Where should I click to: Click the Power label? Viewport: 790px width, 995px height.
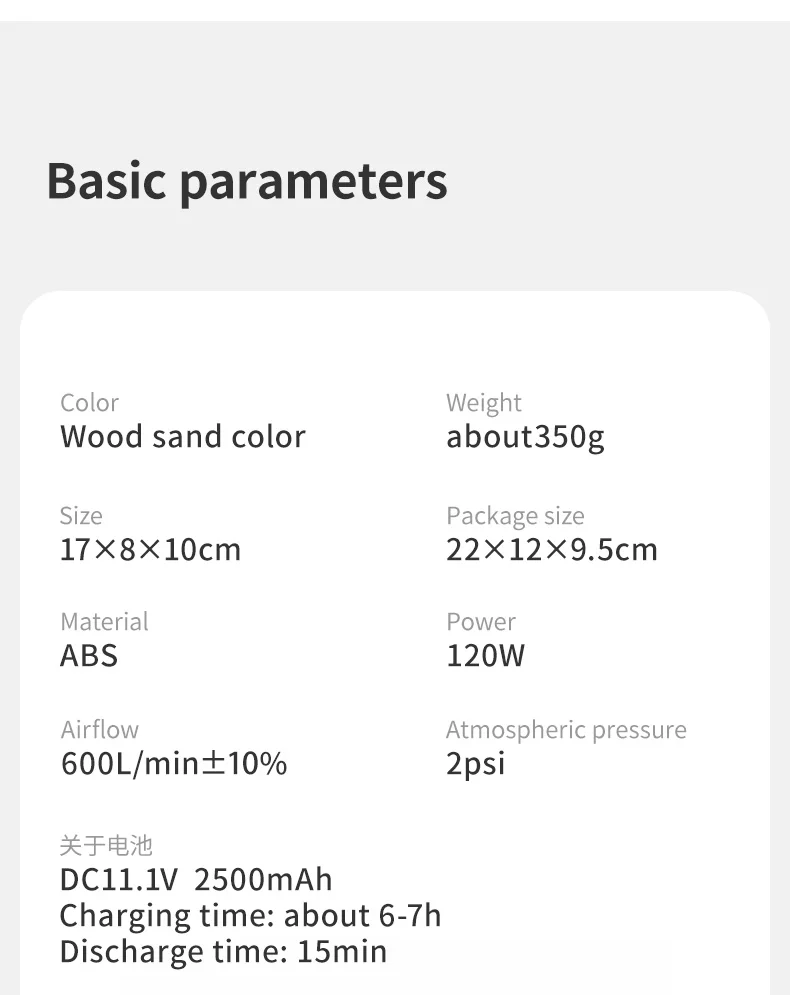click(x=481, y=622)
